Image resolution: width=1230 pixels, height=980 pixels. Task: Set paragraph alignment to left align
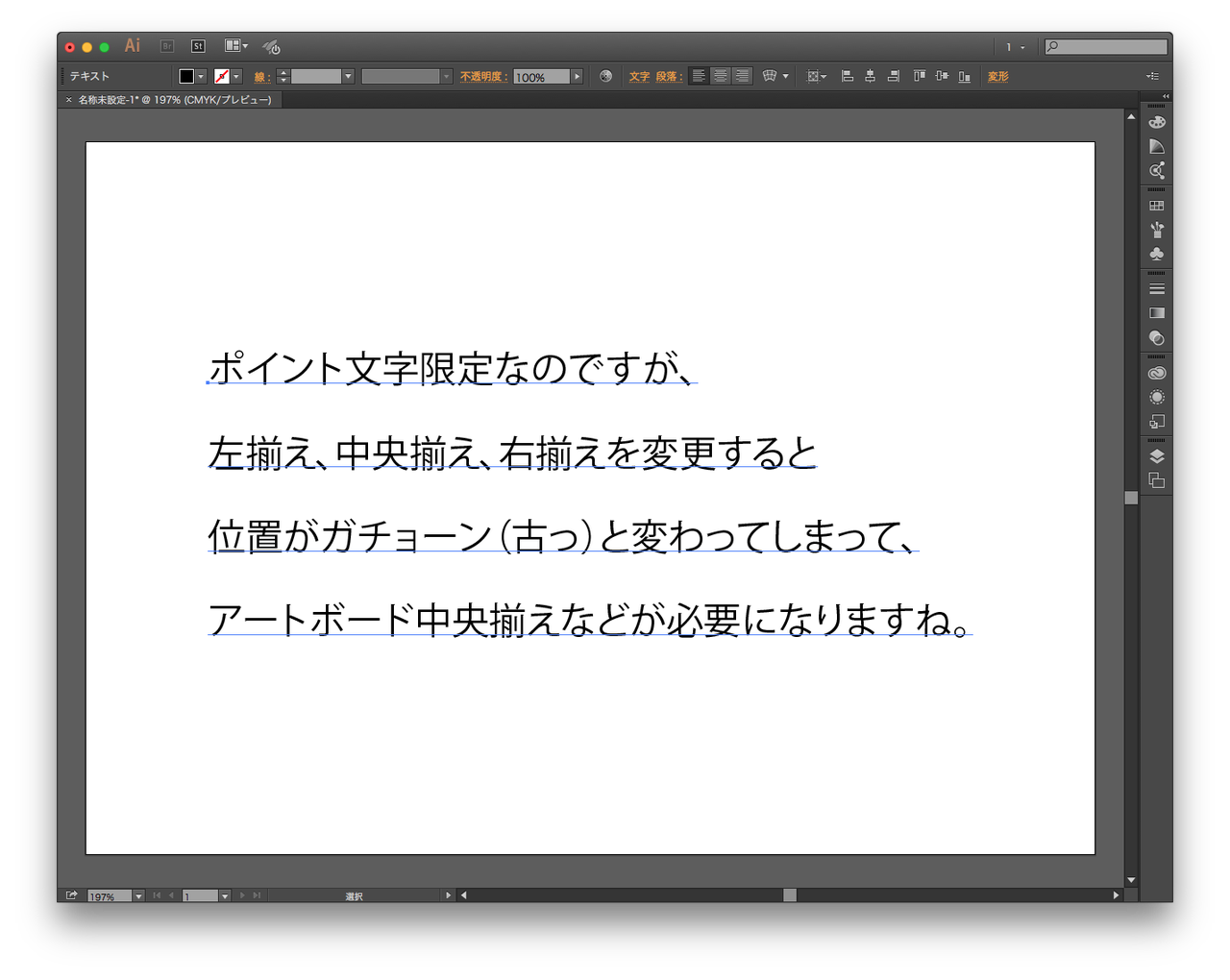point(700,76)
